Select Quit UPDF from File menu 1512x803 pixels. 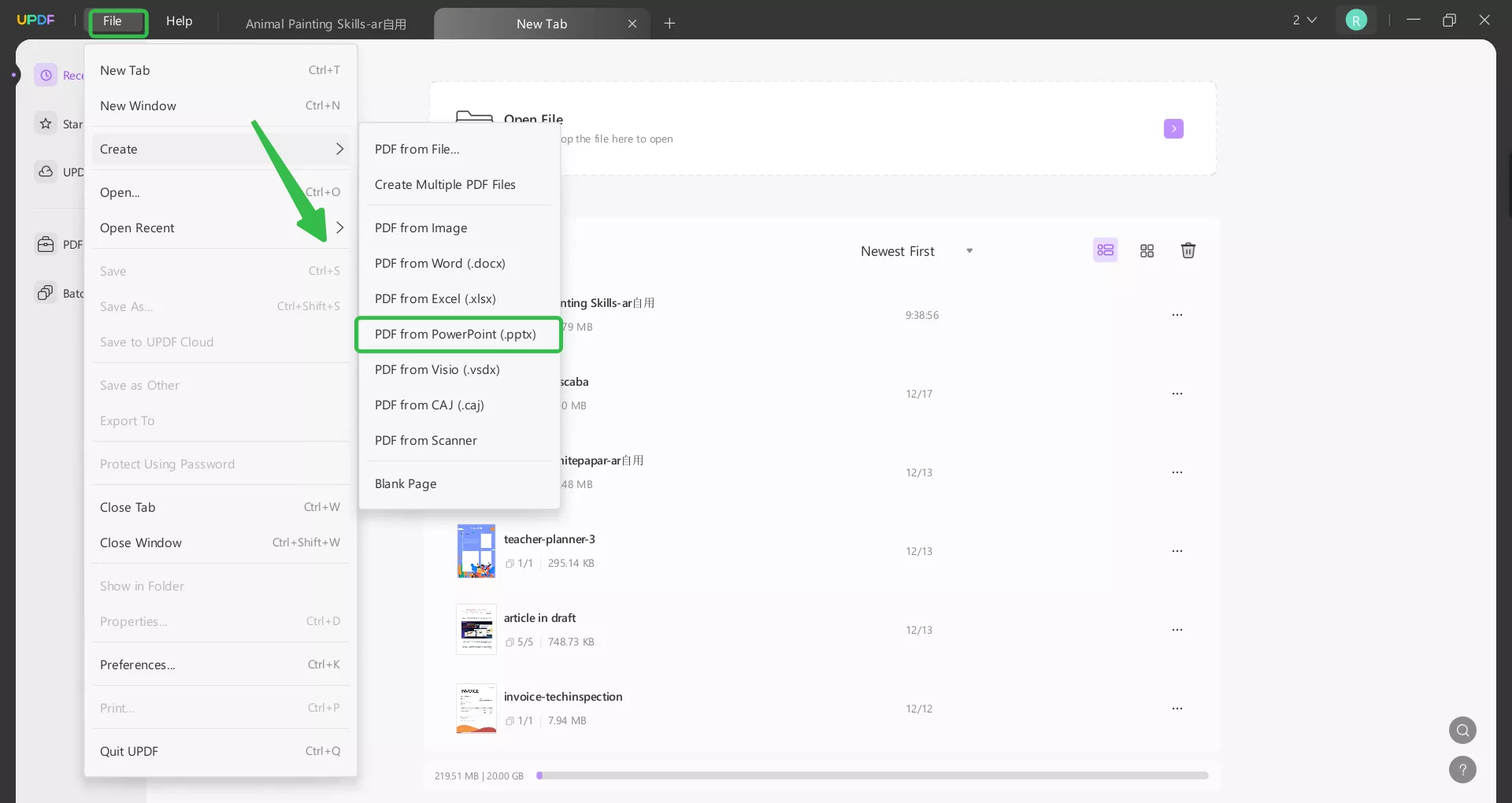click(x=220, y=751)
